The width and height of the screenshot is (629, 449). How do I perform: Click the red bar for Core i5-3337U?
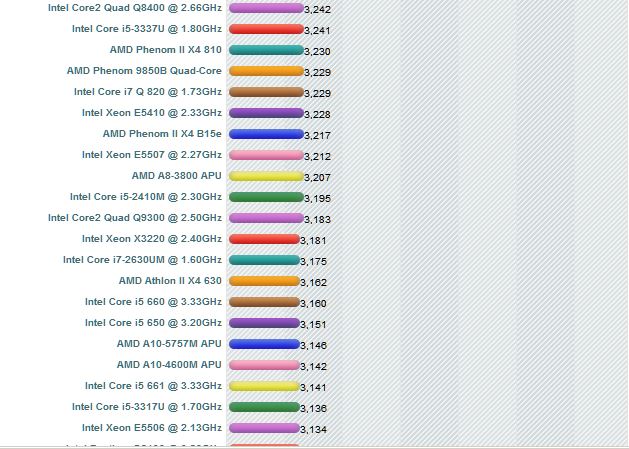click(266, 29)
